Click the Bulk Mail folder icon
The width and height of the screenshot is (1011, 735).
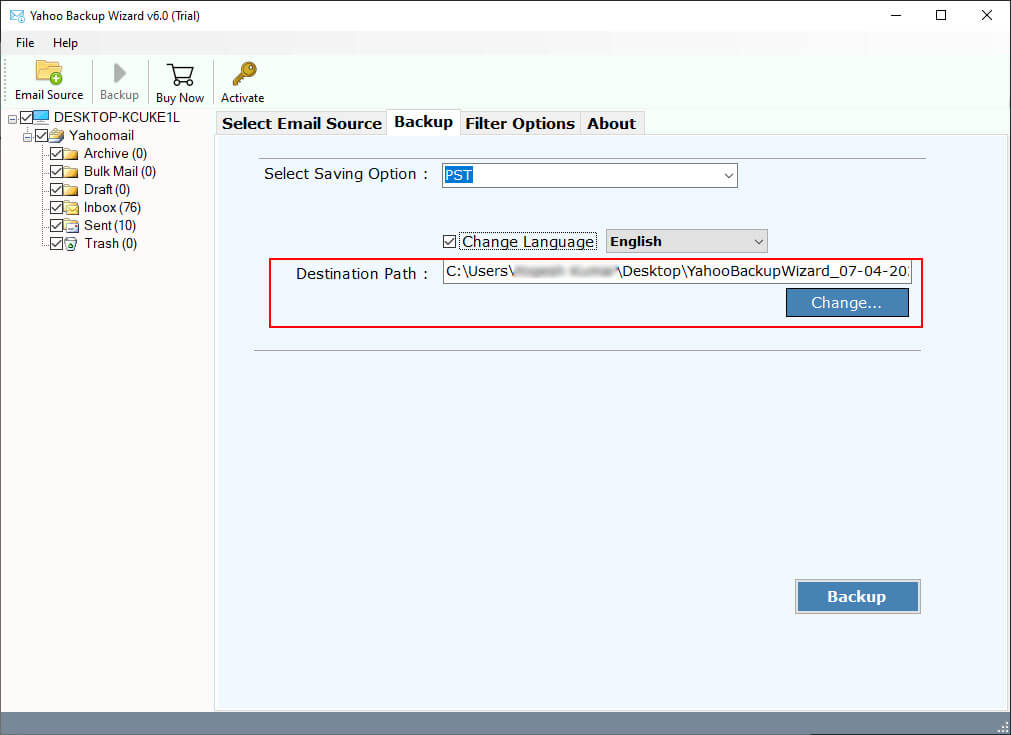click(71, 172)
